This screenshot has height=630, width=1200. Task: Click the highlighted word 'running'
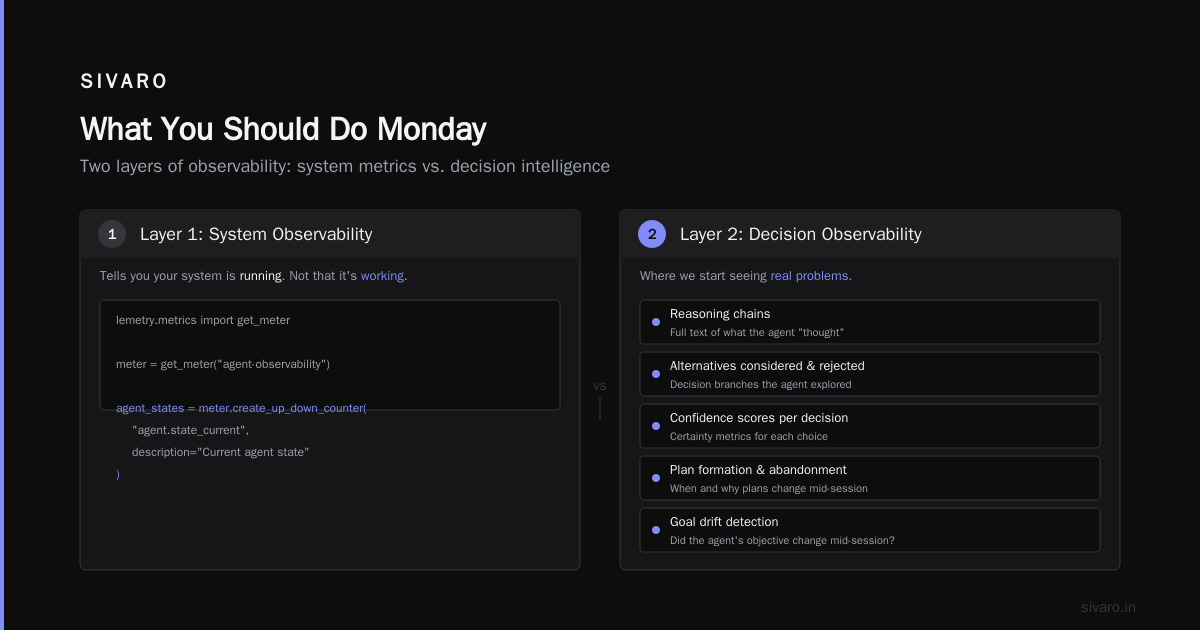[262, 276]
